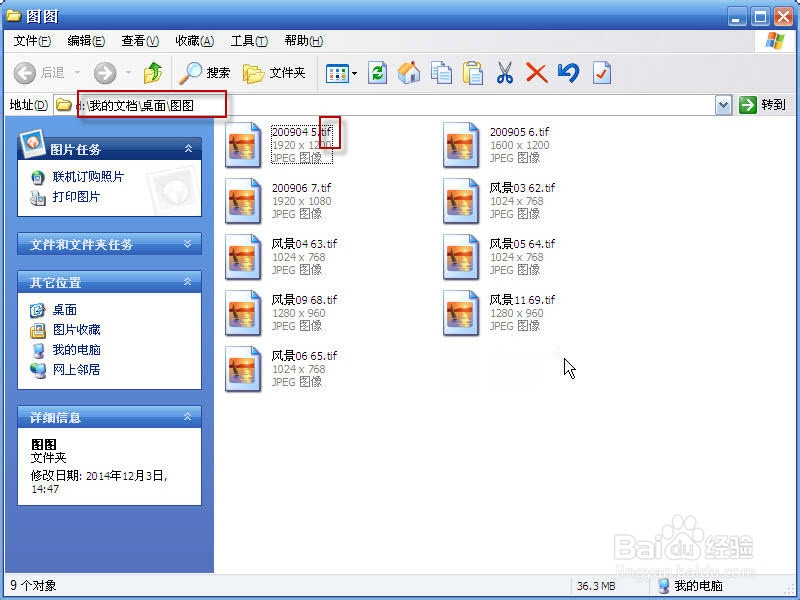
Task: Click the Paste clipboard icon
Action: [x=473, y=72]
